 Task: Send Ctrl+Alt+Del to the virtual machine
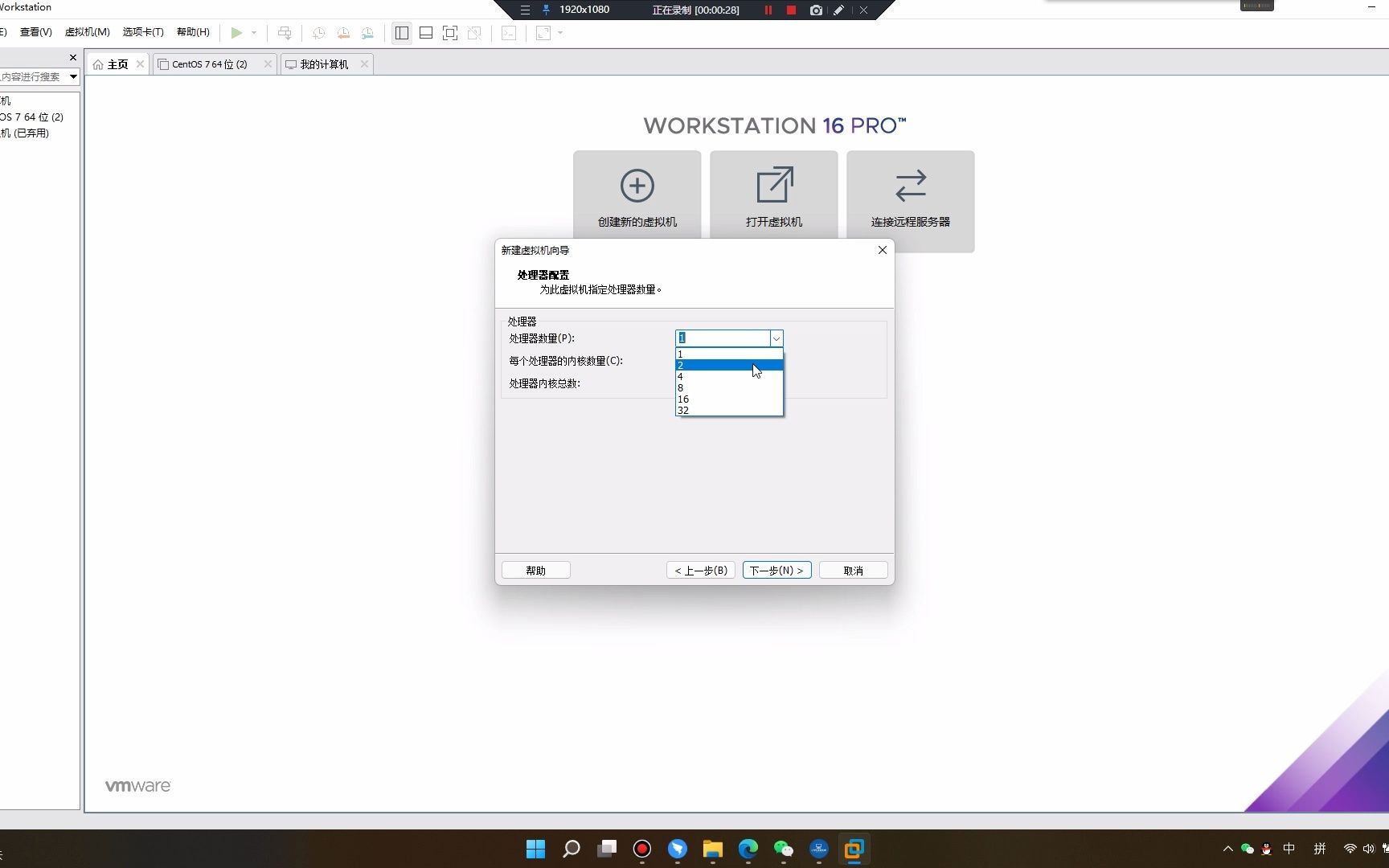pos(285,33)
